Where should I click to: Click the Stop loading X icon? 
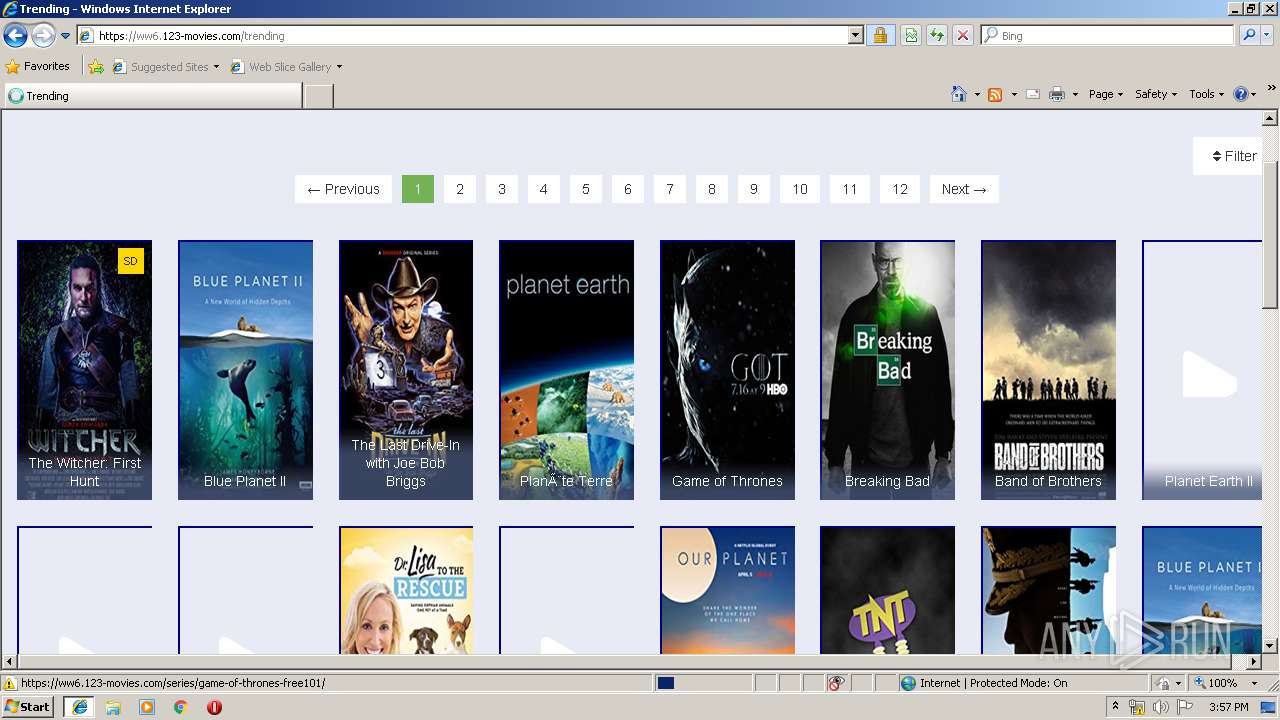963,35
